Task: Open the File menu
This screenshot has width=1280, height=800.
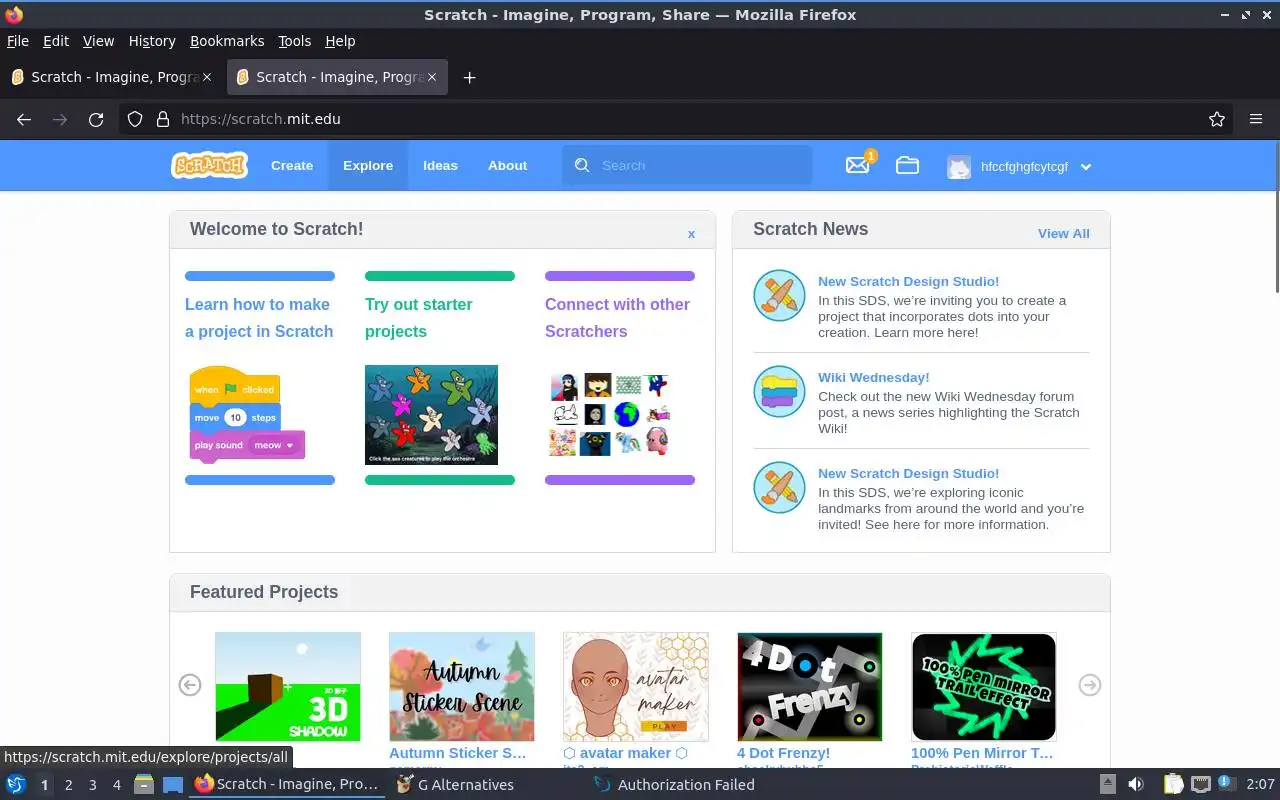Action: tap(18, 41)
